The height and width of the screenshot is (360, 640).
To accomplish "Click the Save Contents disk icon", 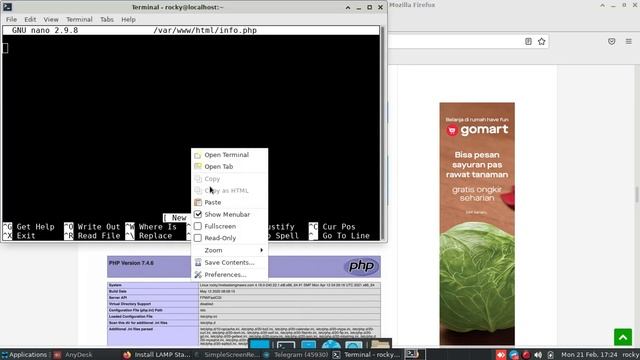I will [x=198, y=262].
